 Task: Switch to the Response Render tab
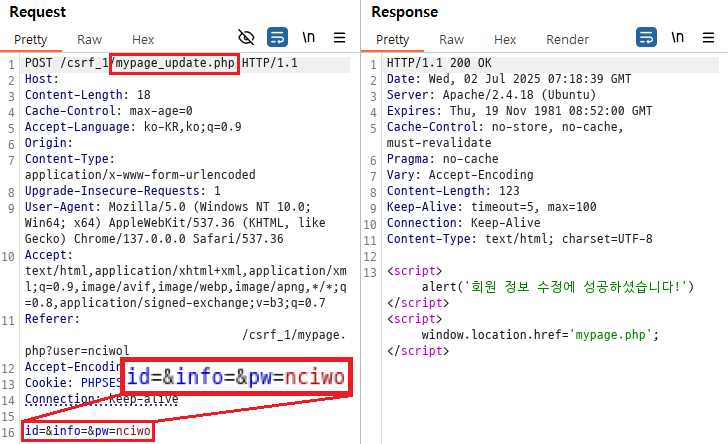click(567, 40)
